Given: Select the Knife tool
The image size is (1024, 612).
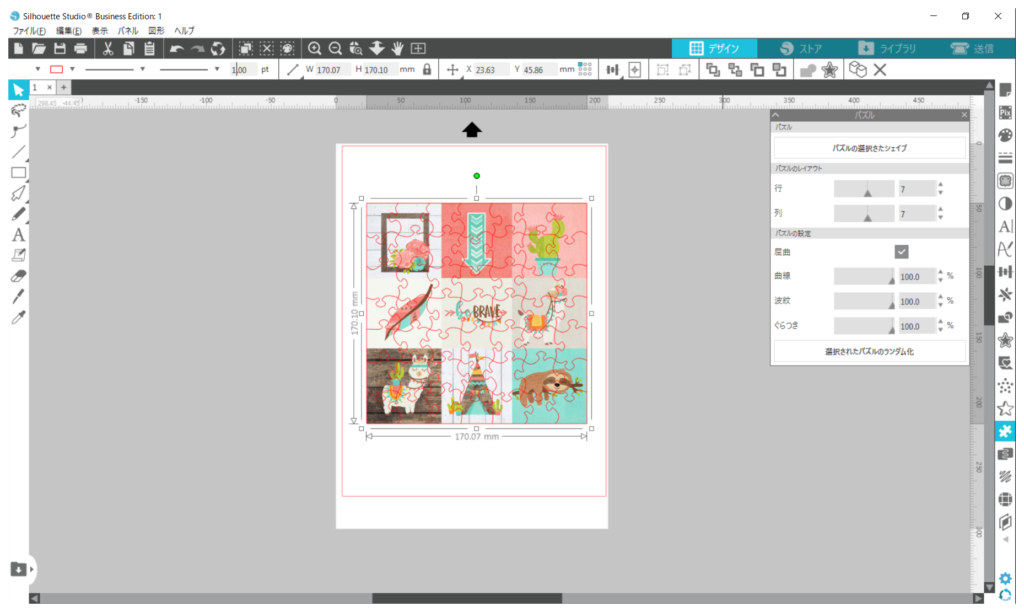Looking at the screenshot, I should 18,297.
